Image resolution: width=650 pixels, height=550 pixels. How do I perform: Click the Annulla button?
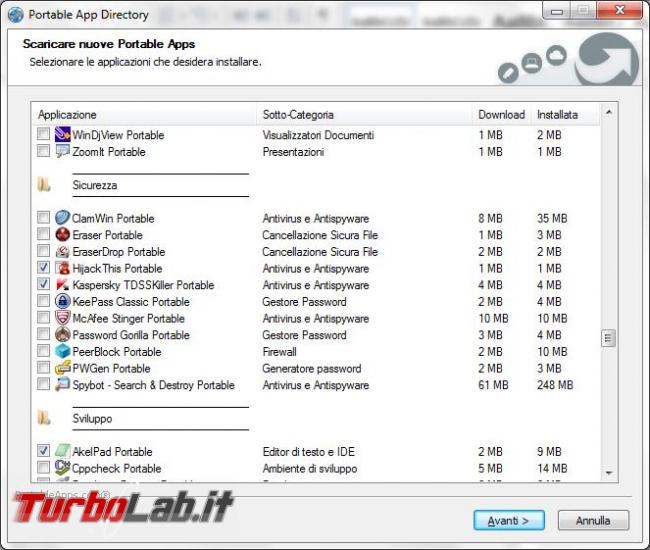[x=593, y=520]
